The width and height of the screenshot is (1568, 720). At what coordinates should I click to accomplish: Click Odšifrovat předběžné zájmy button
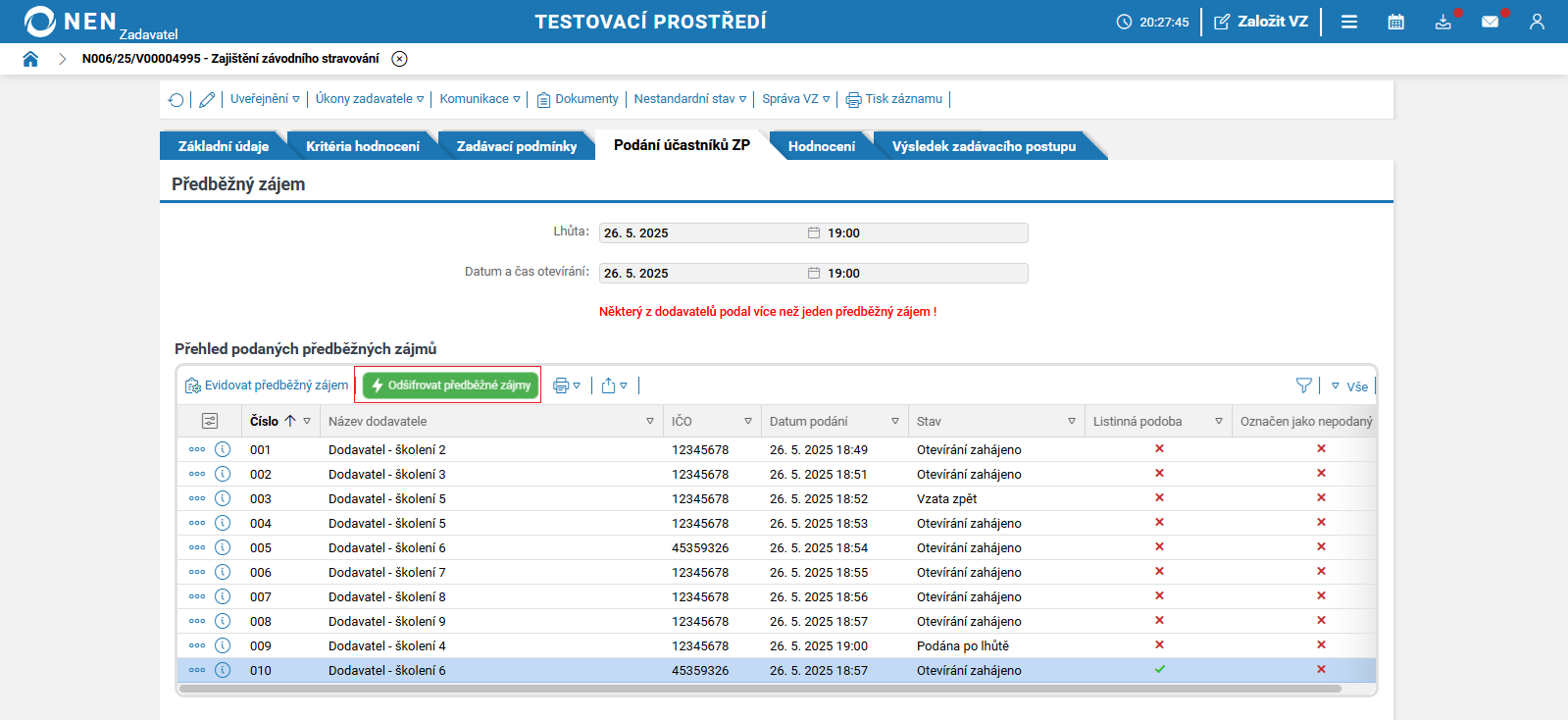click(x=451, y=386)
